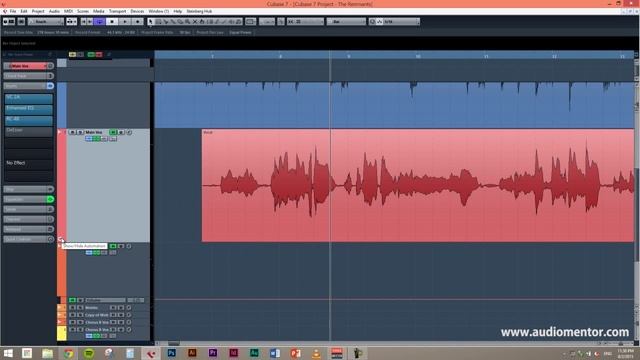Click the green global Read button above the track list
The image size is (640, 360).
(91, 54)
